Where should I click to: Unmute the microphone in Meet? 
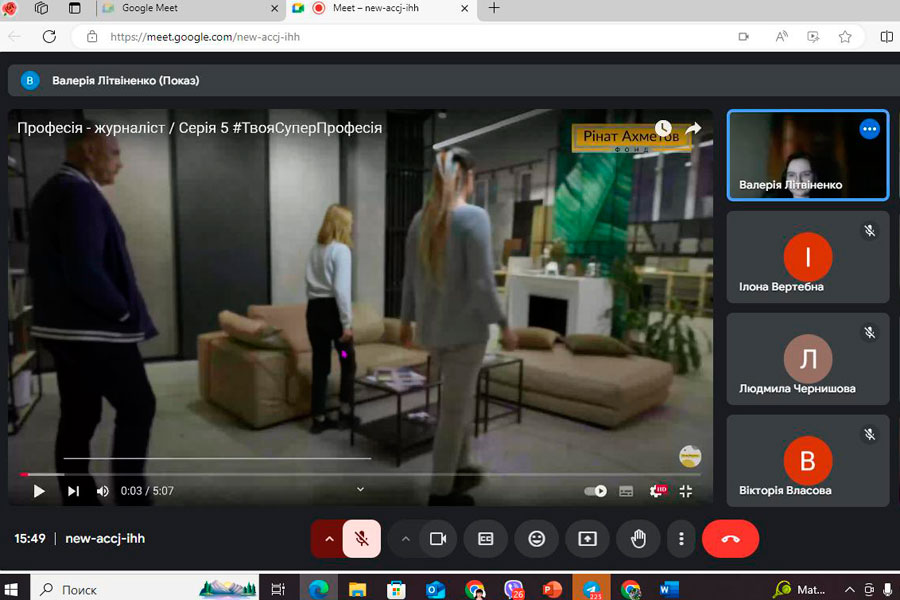[x=362, y=539]
